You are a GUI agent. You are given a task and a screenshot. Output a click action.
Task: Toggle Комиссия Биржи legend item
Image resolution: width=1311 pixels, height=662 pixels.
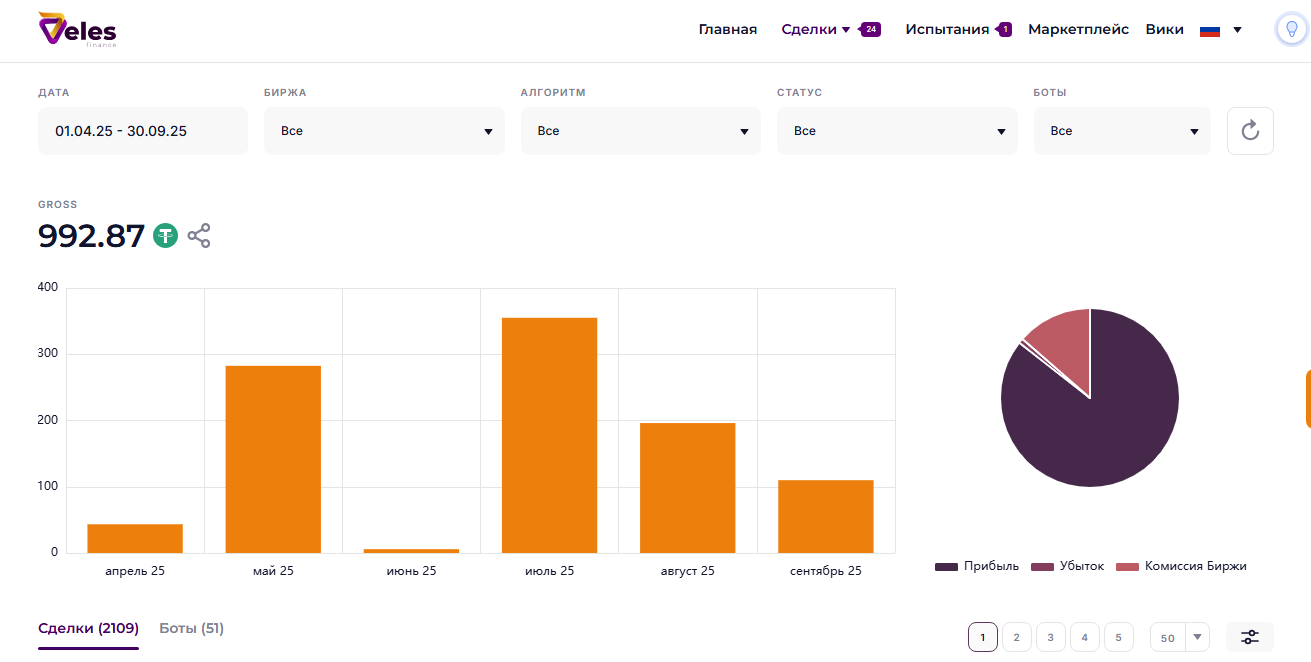click(1182, 566)
